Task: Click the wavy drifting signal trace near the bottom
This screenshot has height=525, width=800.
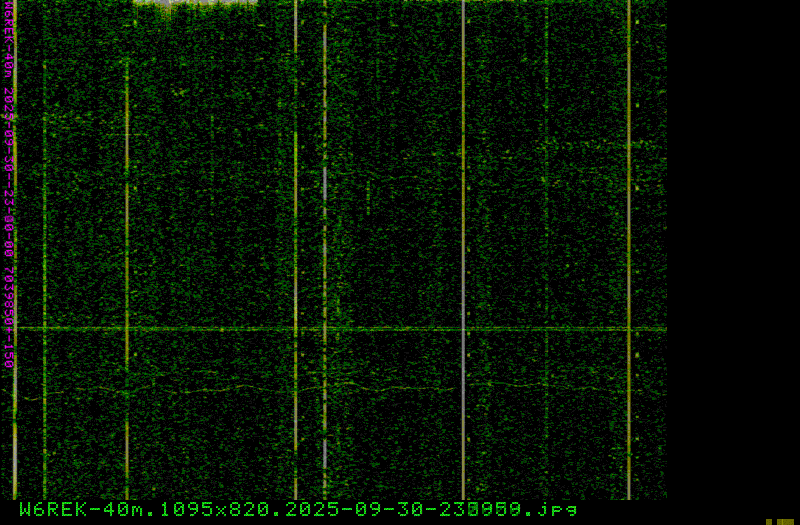Action: point(200,387)
